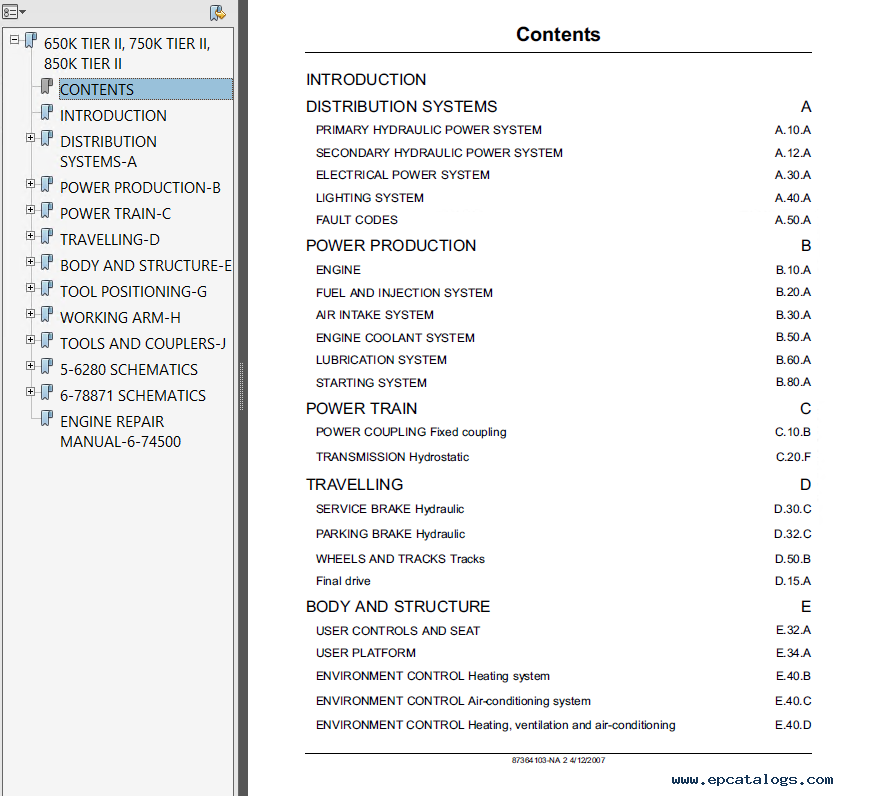Open BODY AND STRUCTURE-E bookmark
The width and height of the screenshot is (884, 796).
[x=146, y=266]
